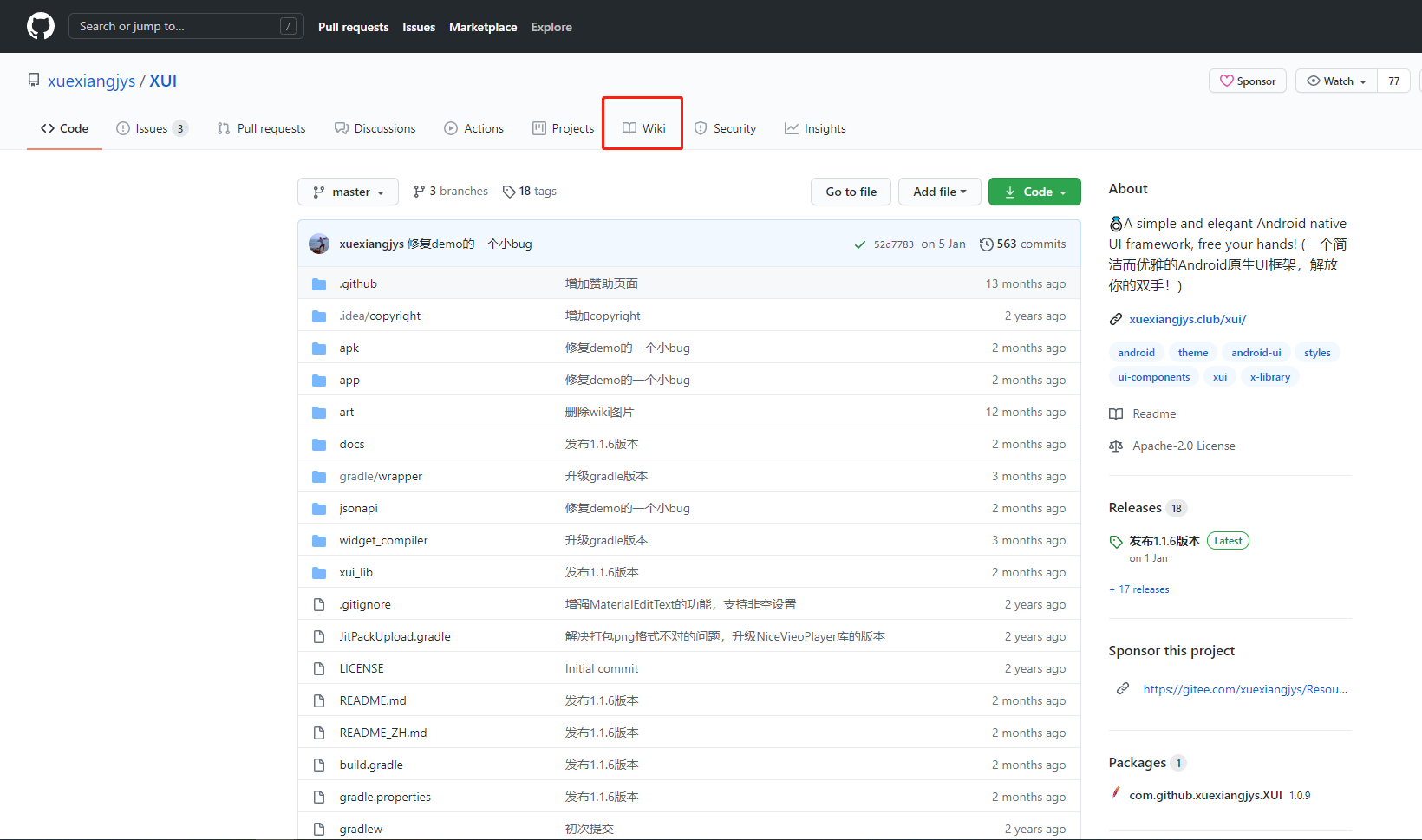Expand the green Code download menu
Screen dimensions: 1422x840
pyautogui.click(x=1034, y=191)
